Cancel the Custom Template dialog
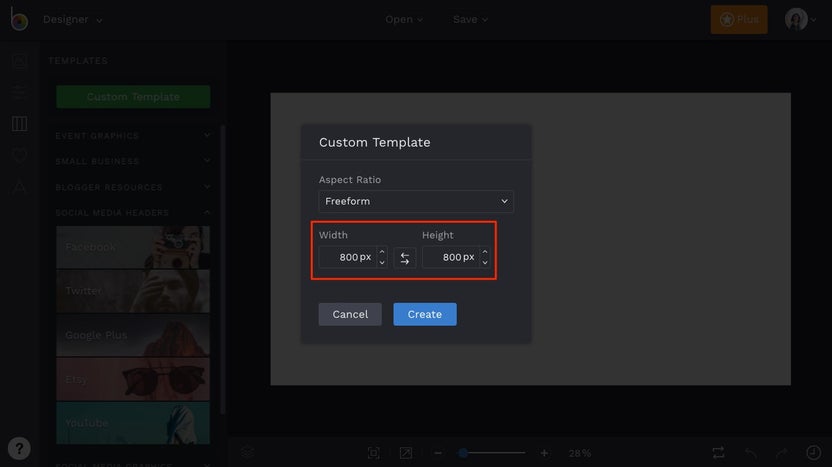The height and width of the screenshot is (467, 832). tap(350, 314)
